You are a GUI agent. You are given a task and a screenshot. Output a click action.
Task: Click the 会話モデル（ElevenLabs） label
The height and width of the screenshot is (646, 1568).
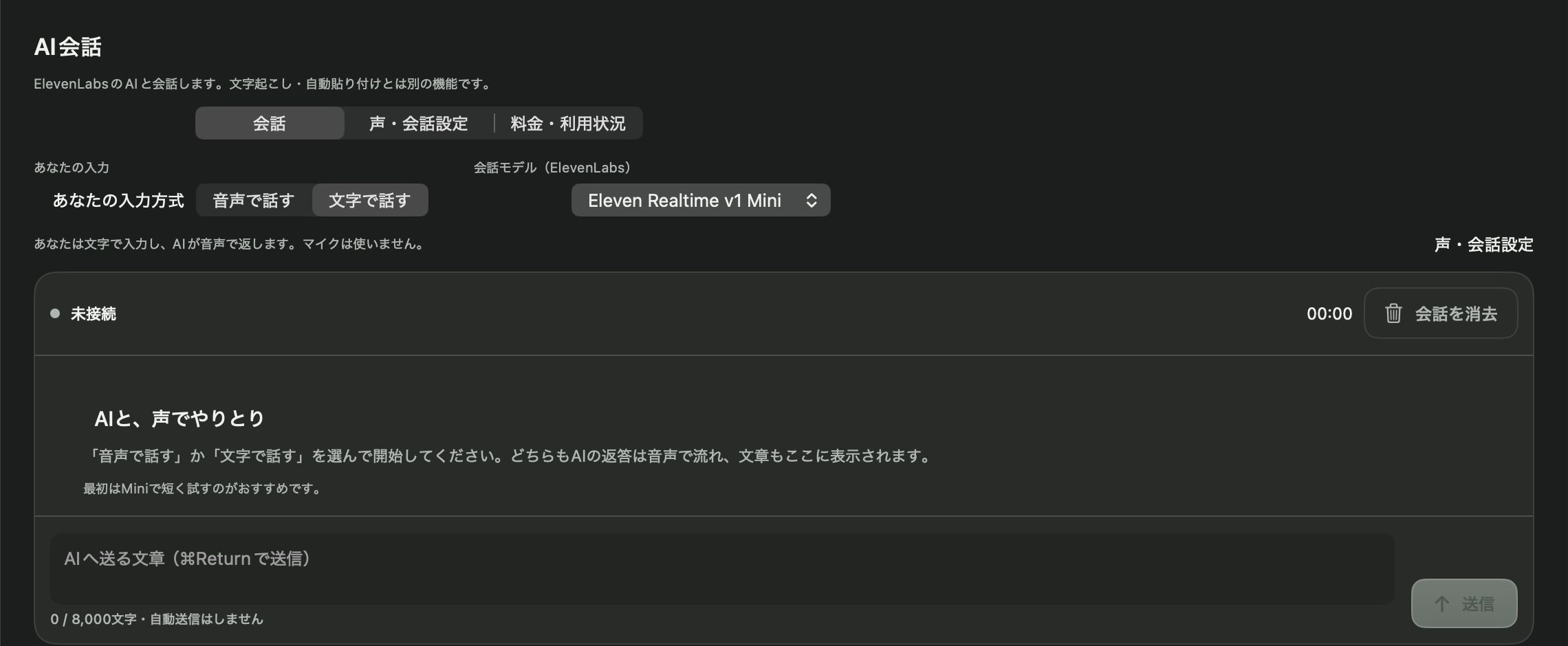tap(552, 168)
